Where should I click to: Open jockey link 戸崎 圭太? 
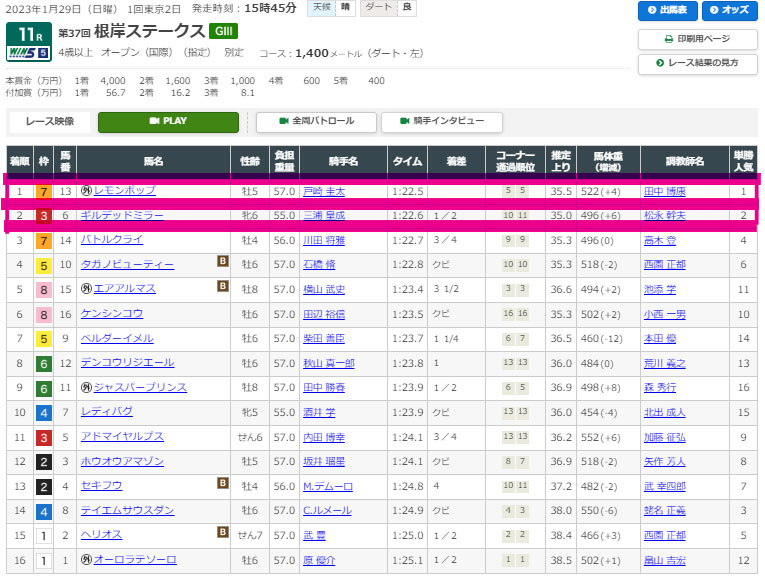click(323, 191)
